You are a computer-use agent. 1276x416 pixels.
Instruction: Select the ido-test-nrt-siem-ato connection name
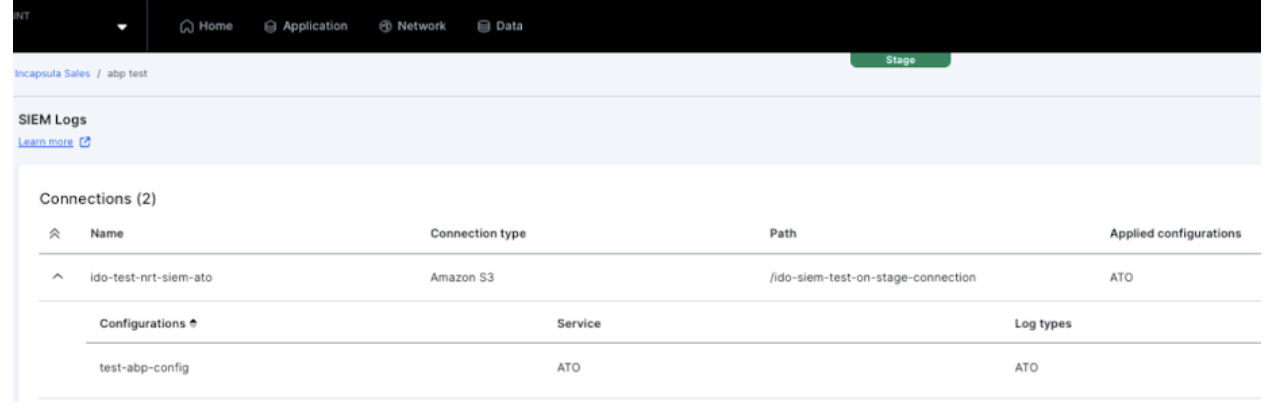click(x=151, y=278)
